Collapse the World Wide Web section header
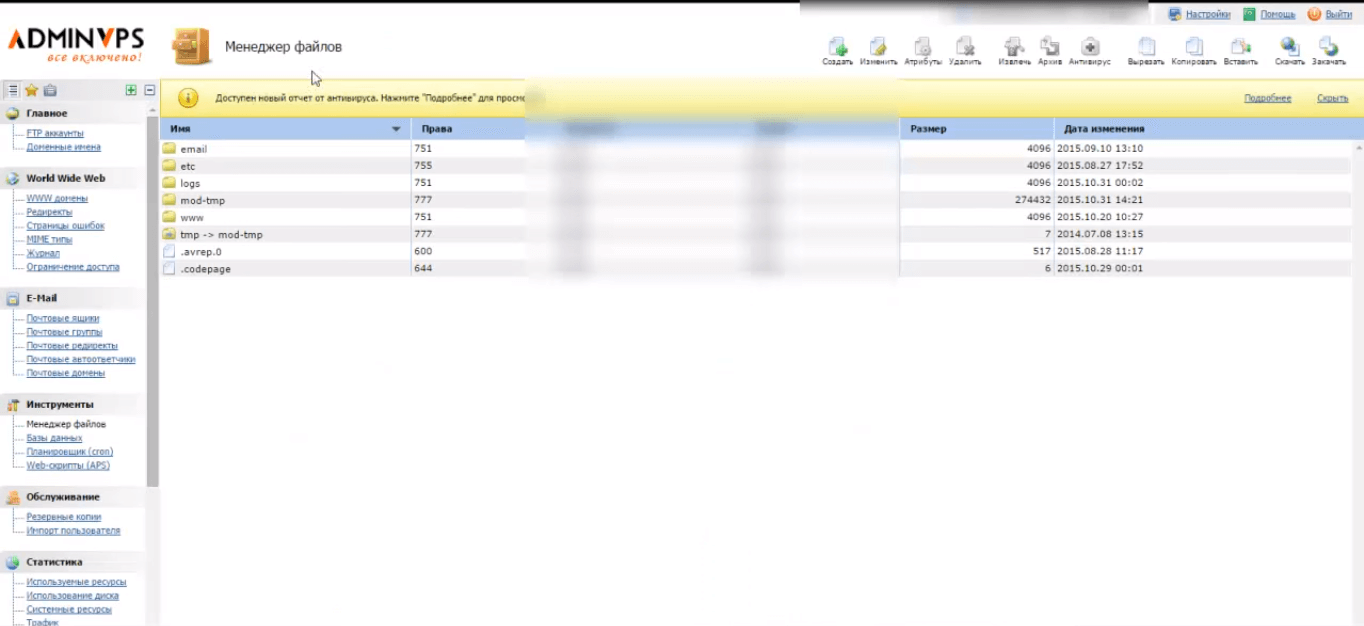 coord(65,178)
